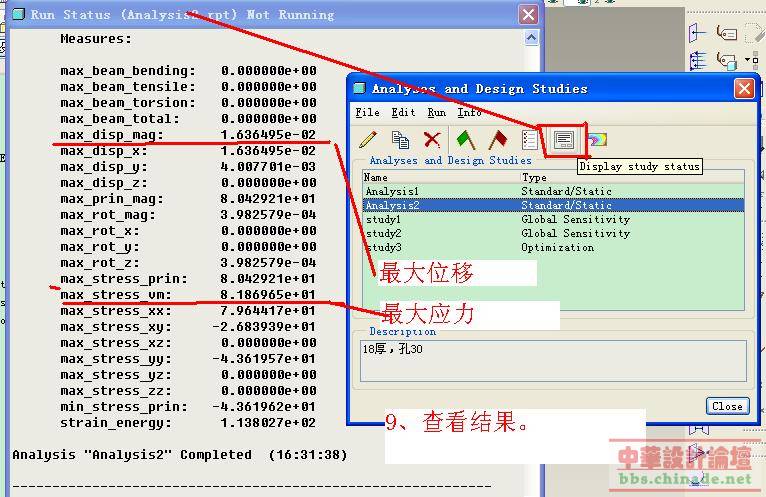
Task: Click the tag with cube icon
Action: (727, 61)
